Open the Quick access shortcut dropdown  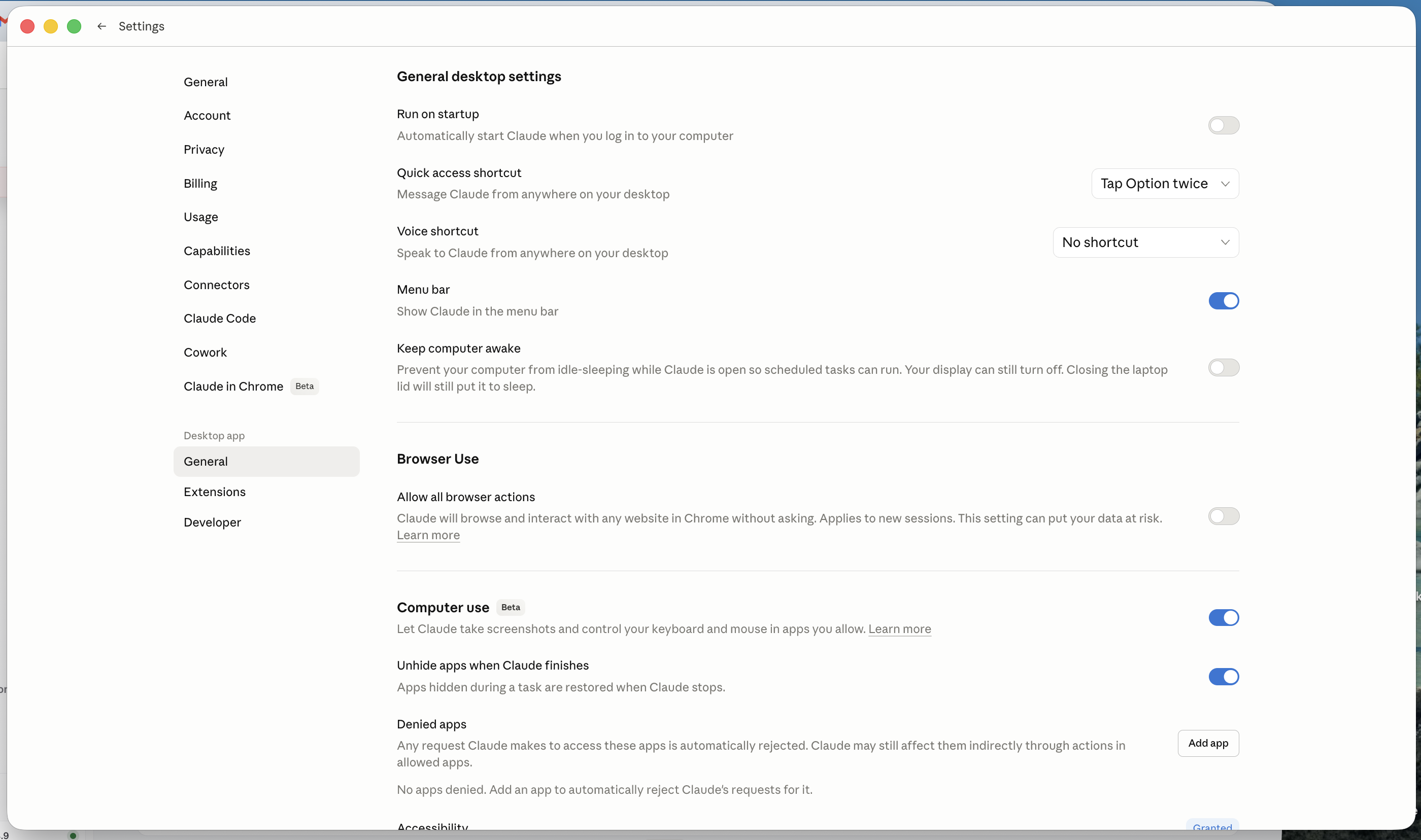pos(1165,184)
